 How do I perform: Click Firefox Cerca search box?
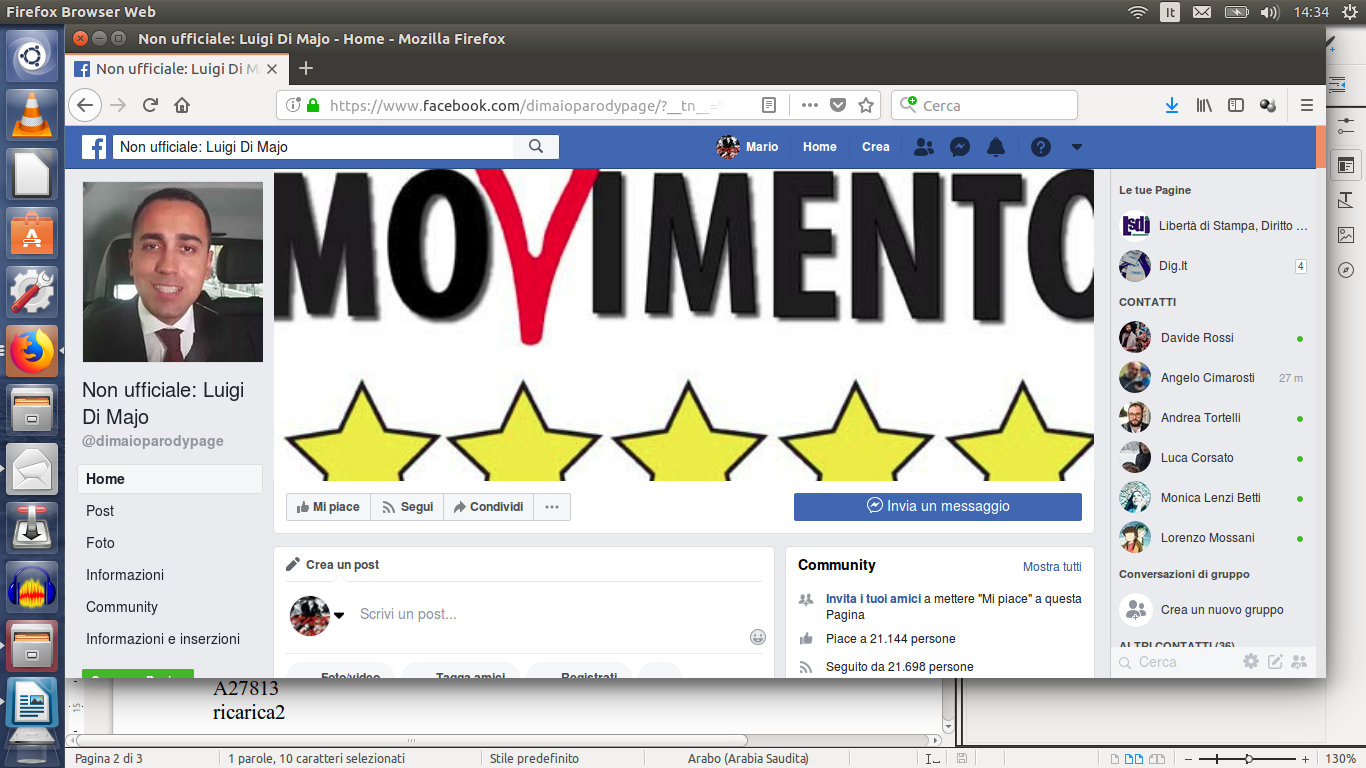coord(984,105)
